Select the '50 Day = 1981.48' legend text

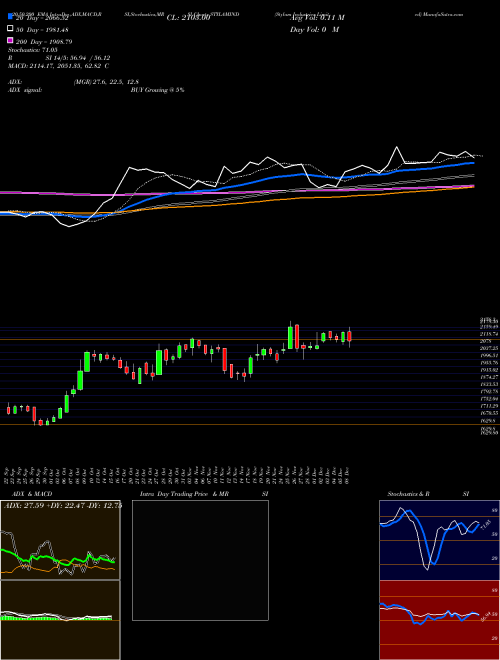(42, 30)
